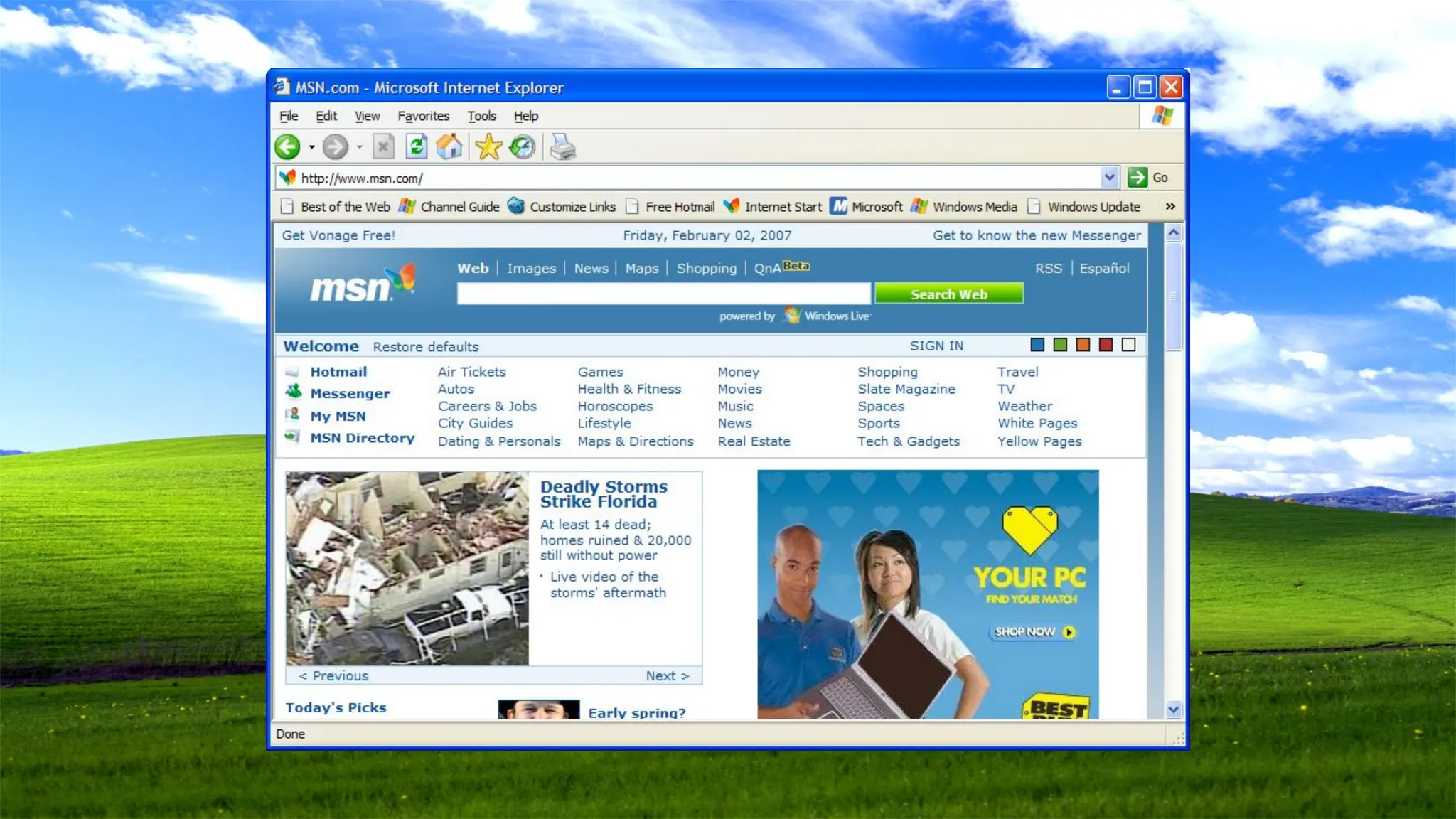
Task: Click in the MSN search text box
Action: (x=664, y=294)
